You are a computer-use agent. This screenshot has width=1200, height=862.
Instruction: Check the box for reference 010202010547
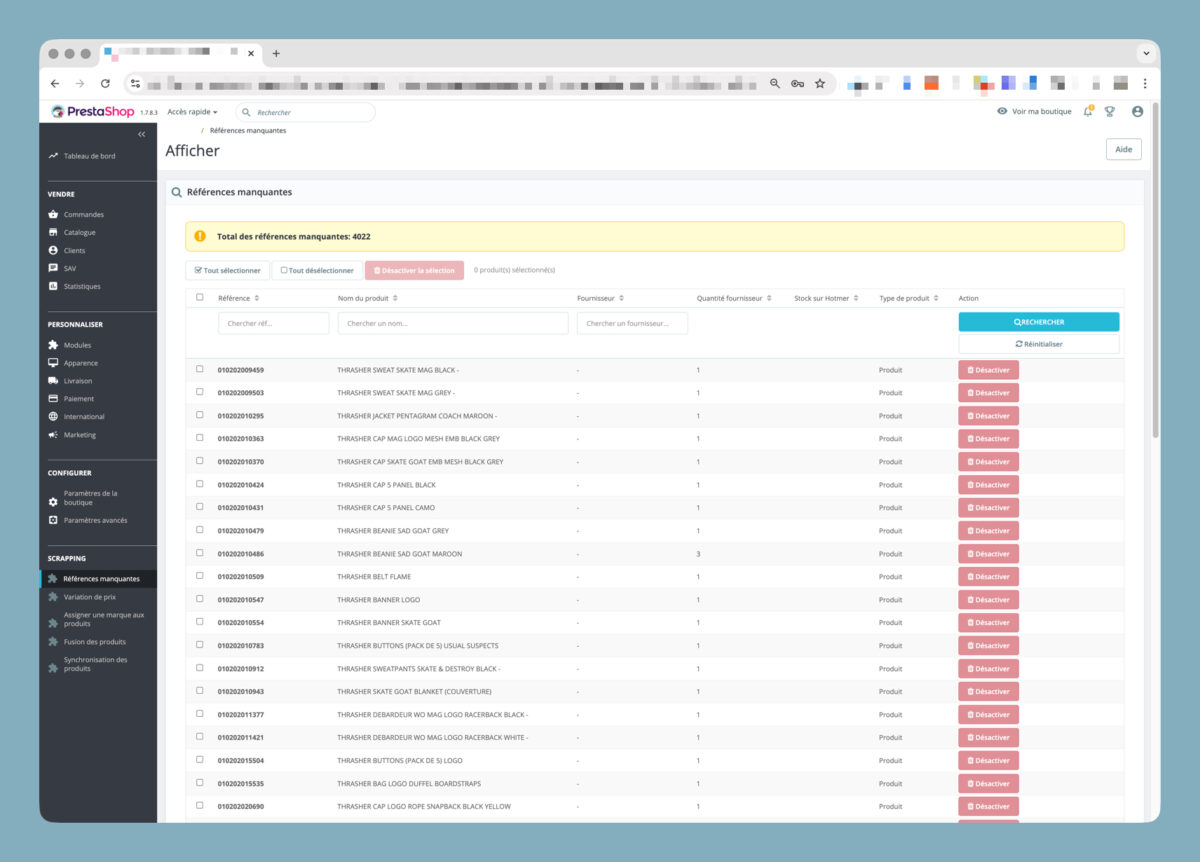tap(200, 599)
